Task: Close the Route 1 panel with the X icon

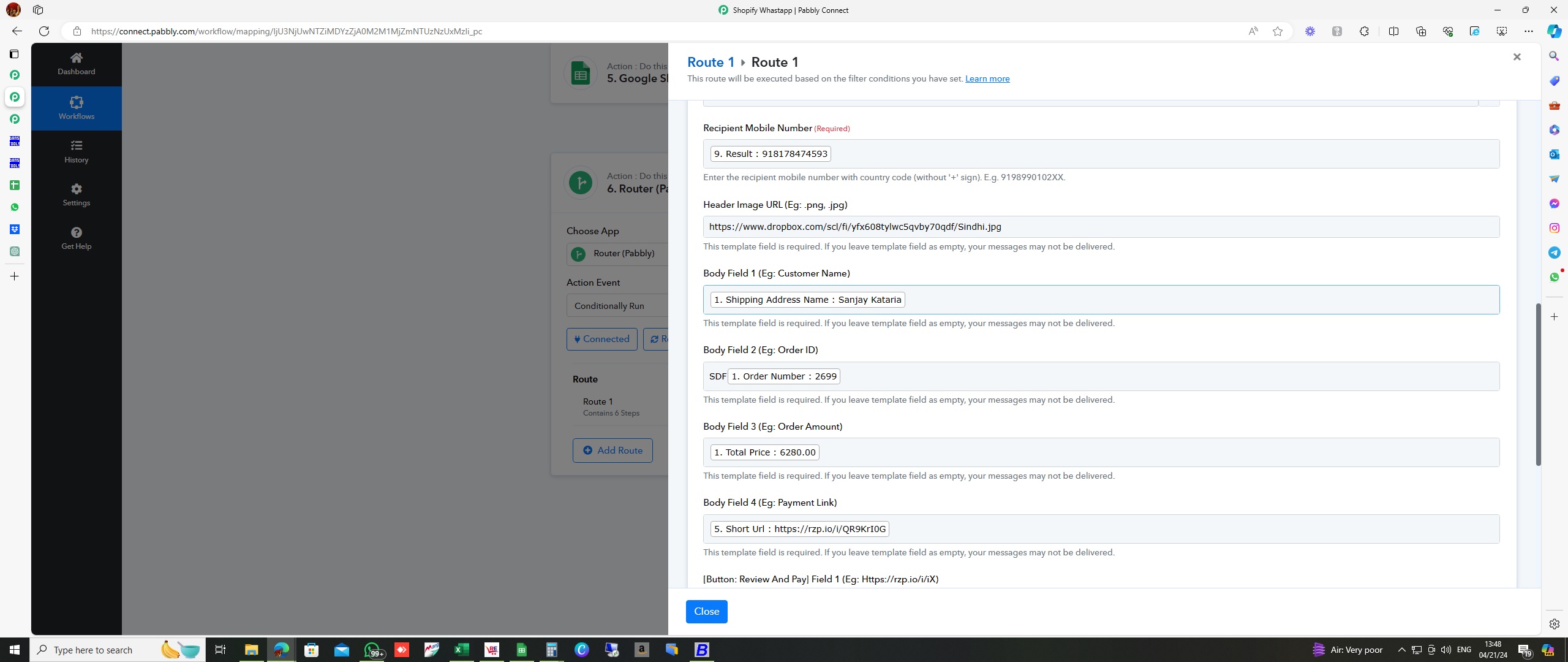Action: coord(1517,57)
